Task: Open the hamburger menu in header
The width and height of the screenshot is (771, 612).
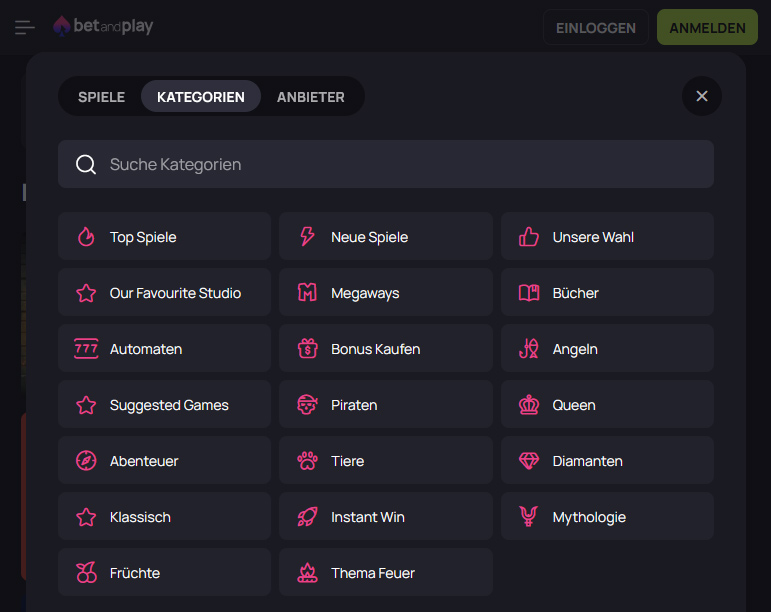Action: tap(25, 27)
